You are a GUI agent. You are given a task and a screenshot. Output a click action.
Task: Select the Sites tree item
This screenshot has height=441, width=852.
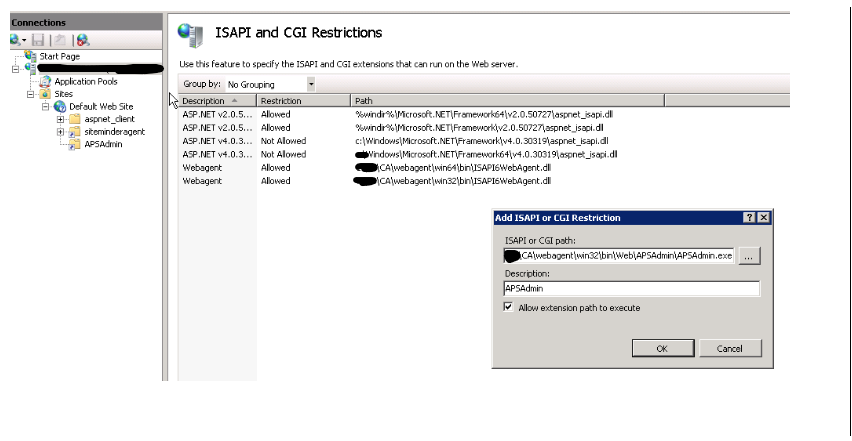click(x=64, y=94)
